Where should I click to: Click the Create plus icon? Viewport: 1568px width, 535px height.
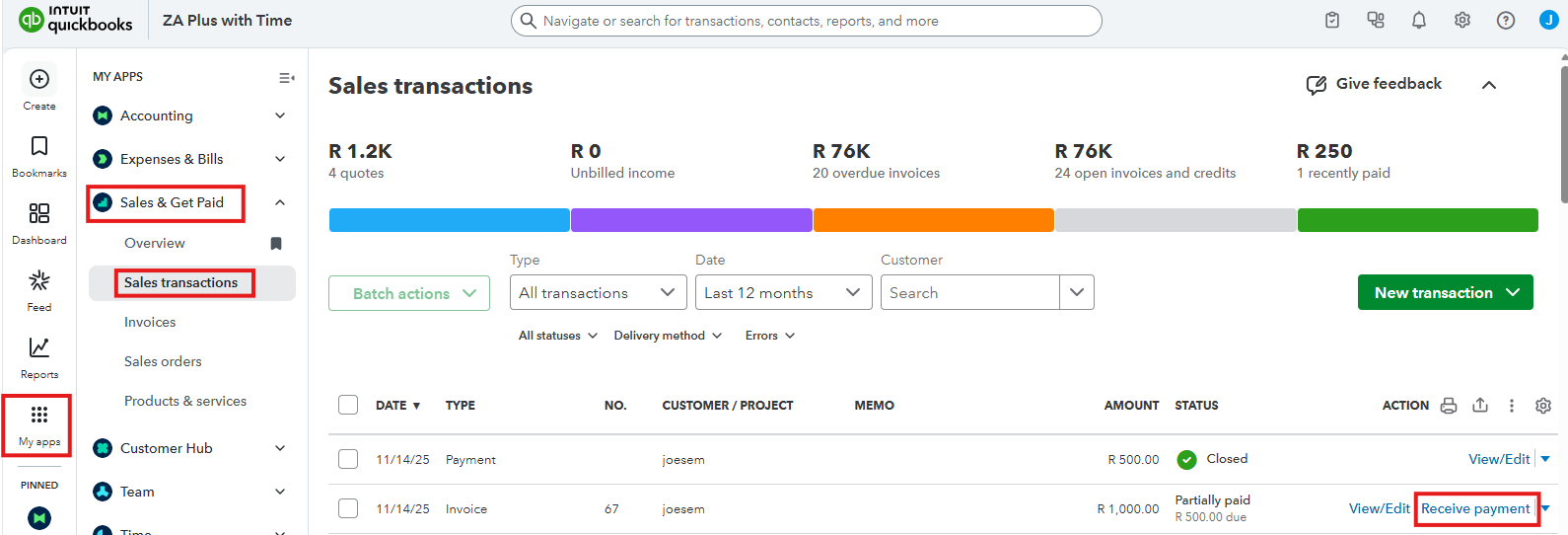pos(39,80)
